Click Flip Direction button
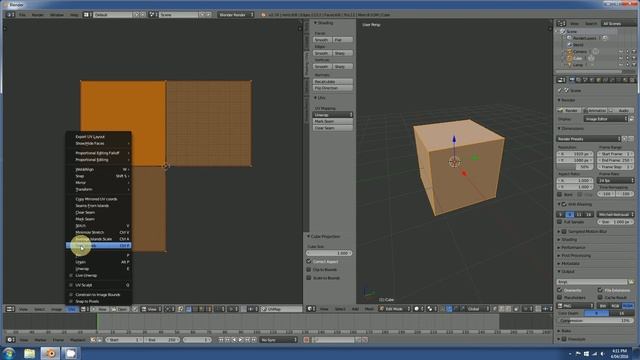The width and height of the screenshot is (640, 360). pos(333,88)
